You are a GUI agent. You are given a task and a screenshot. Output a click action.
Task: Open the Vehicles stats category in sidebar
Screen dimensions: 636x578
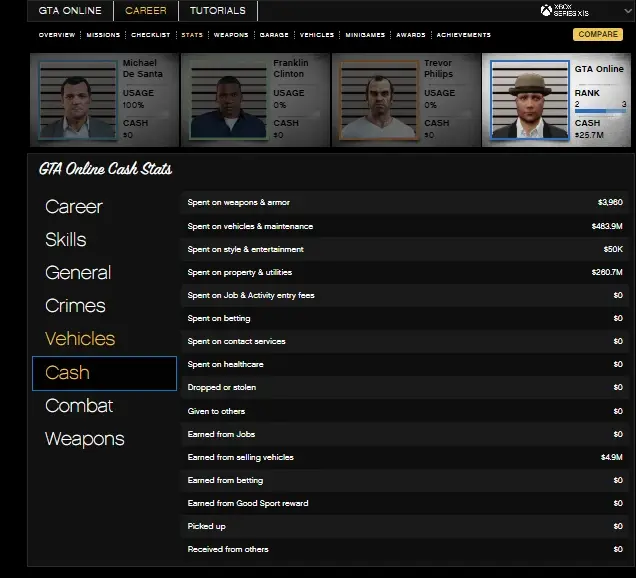click(80, 339)
